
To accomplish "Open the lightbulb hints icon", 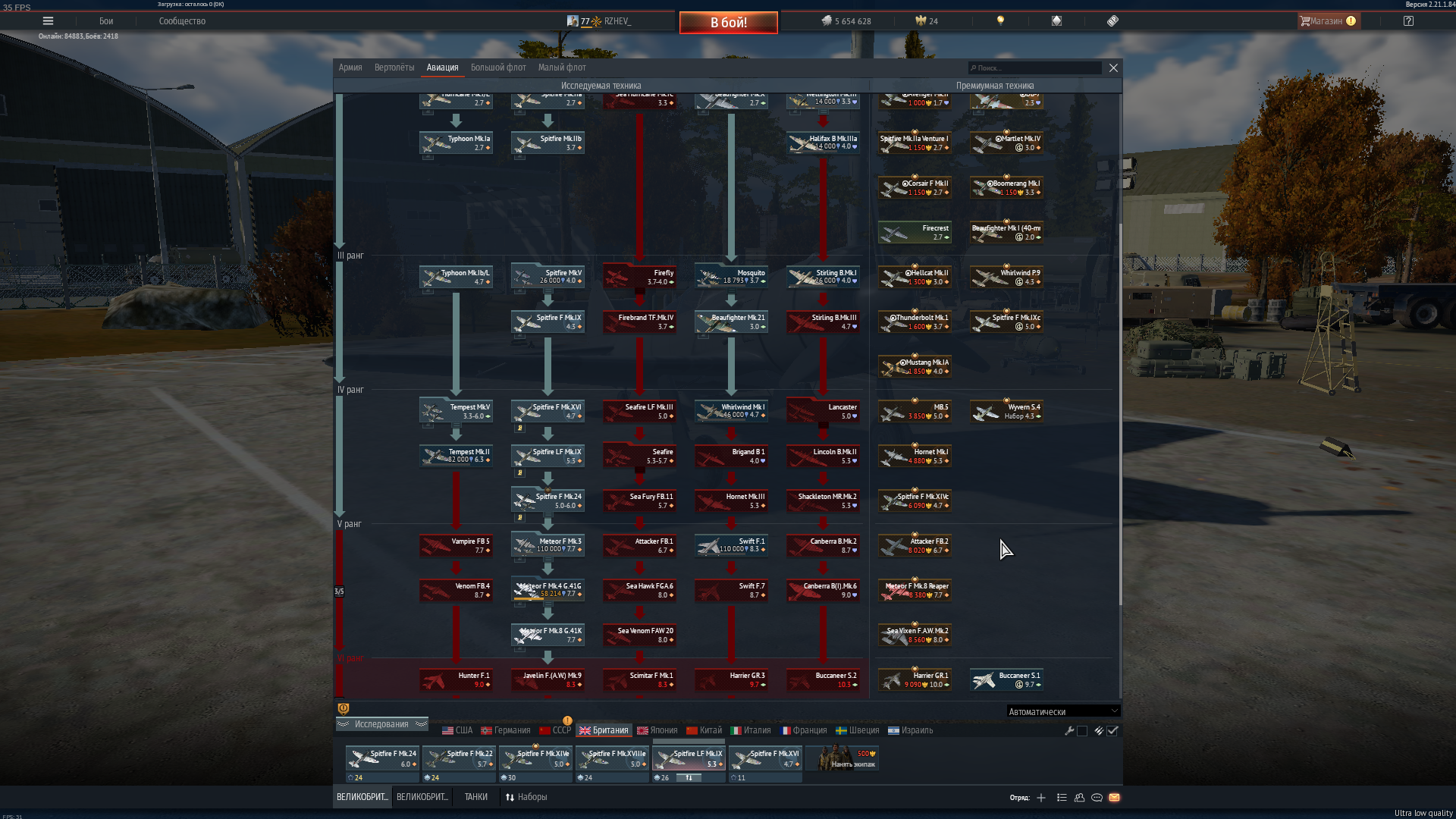I will 1000,21.
